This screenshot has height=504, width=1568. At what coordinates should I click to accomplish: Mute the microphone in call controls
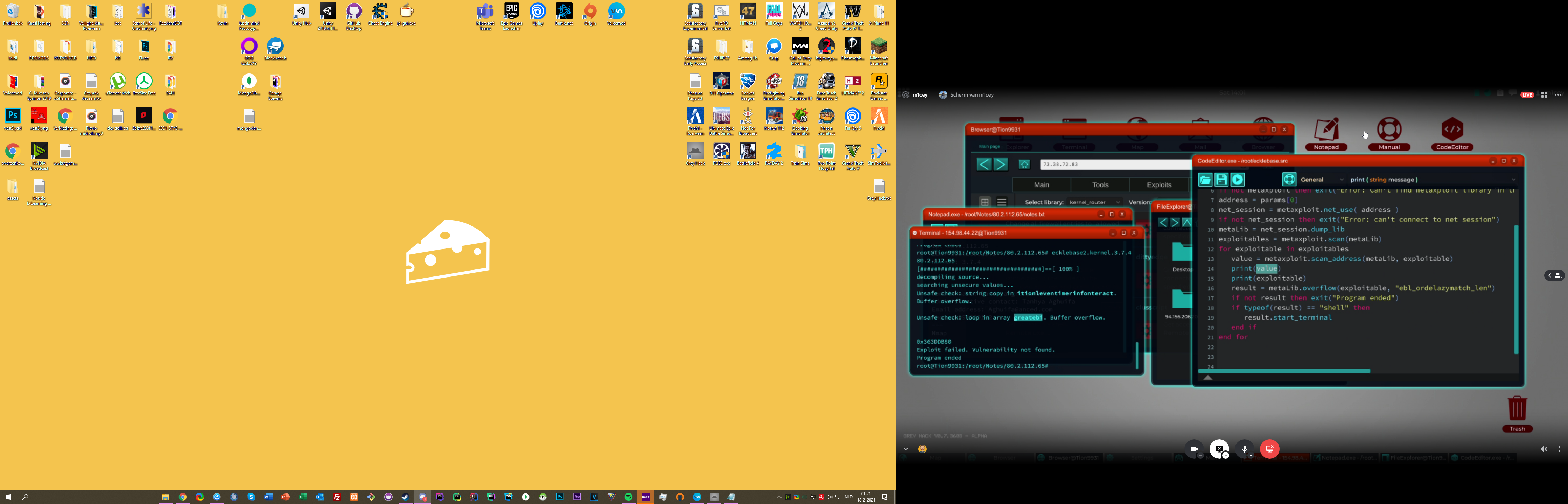[1244, 449]
